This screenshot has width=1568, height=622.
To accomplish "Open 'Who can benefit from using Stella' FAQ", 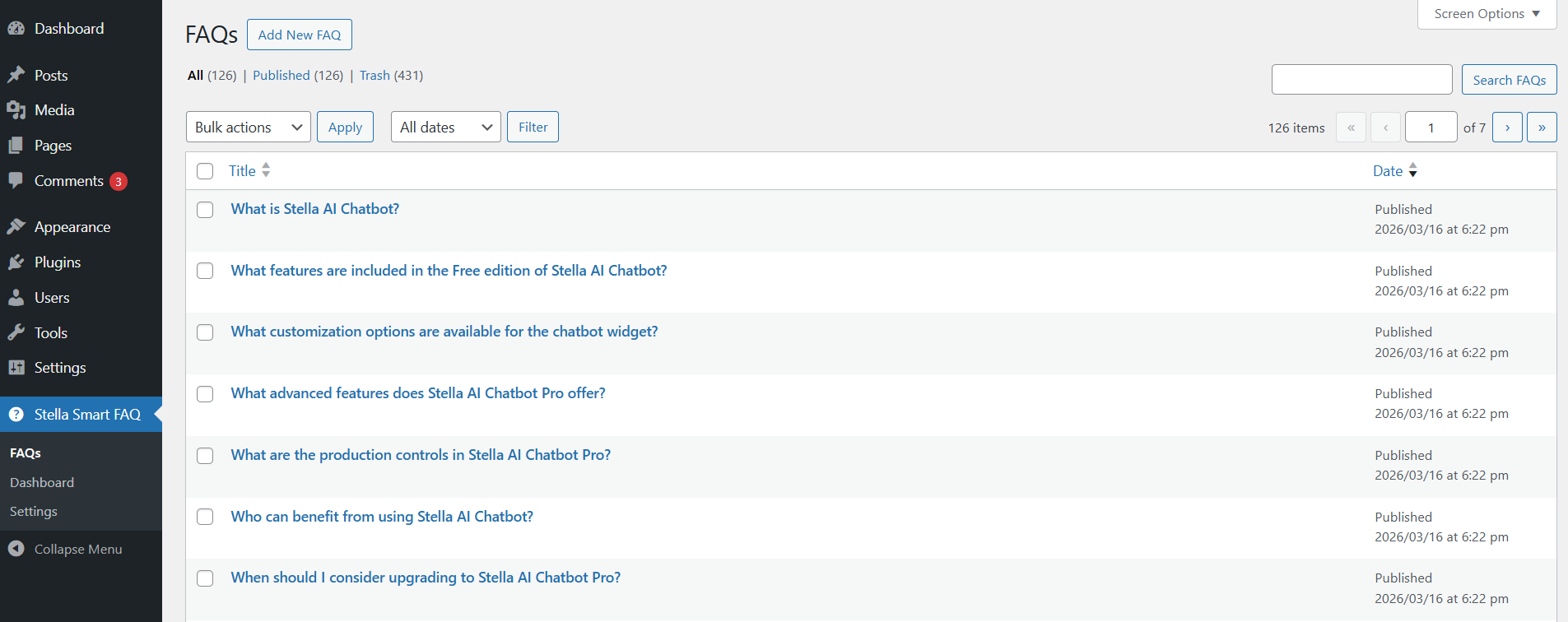I will pyautogui.click(x=382, y=517).
